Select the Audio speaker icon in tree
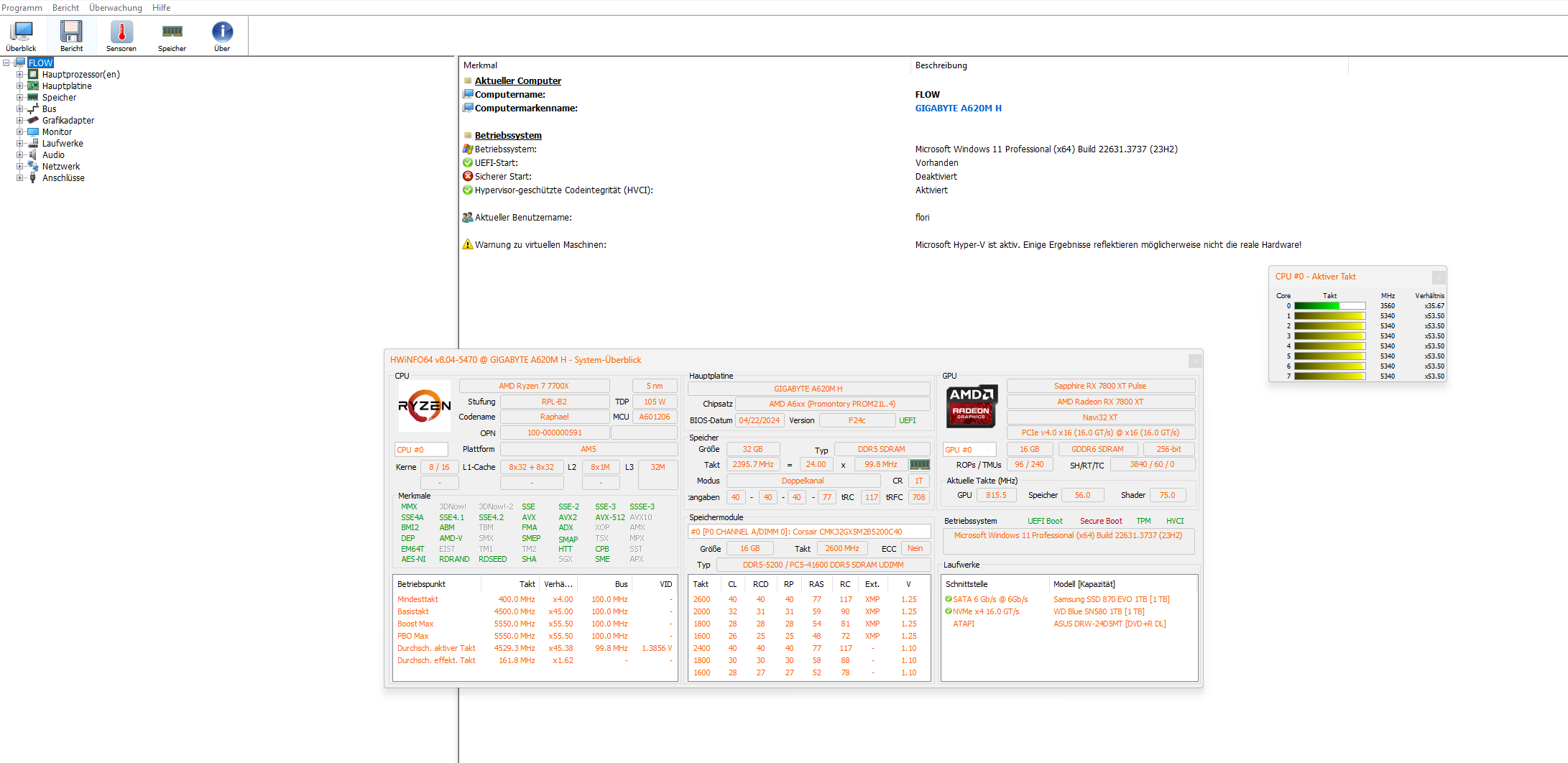Image resolution: width=1568 pixels, height=763 pixels. click(x=33, y=155)
